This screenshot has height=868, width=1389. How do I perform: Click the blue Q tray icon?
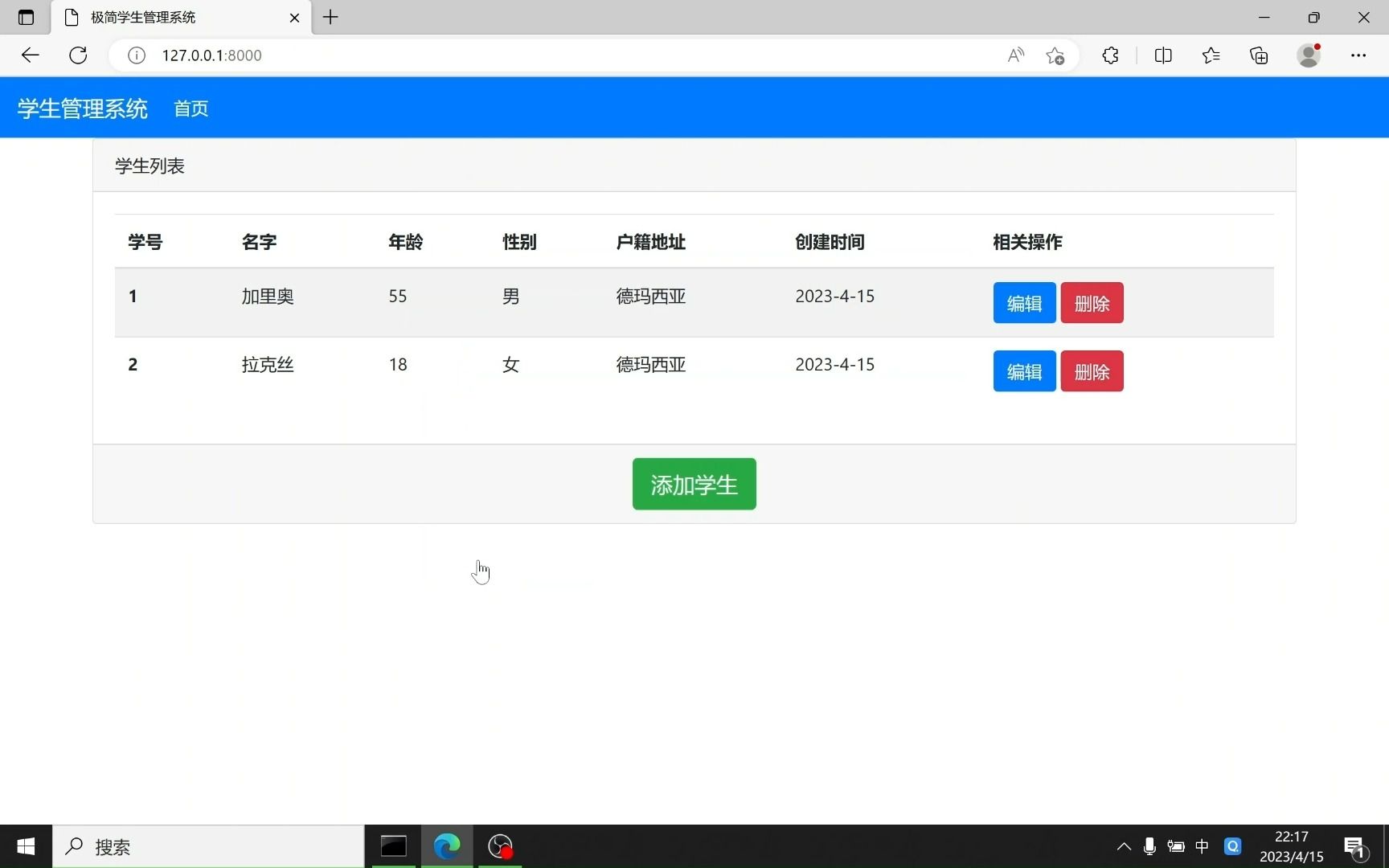pos(1233,846)
